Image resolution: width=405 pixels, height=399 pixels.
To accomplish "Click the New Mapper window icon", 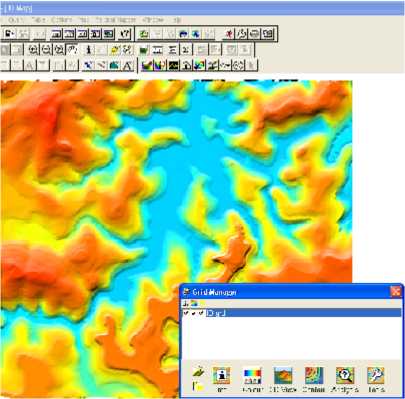I will coord(69,34).
